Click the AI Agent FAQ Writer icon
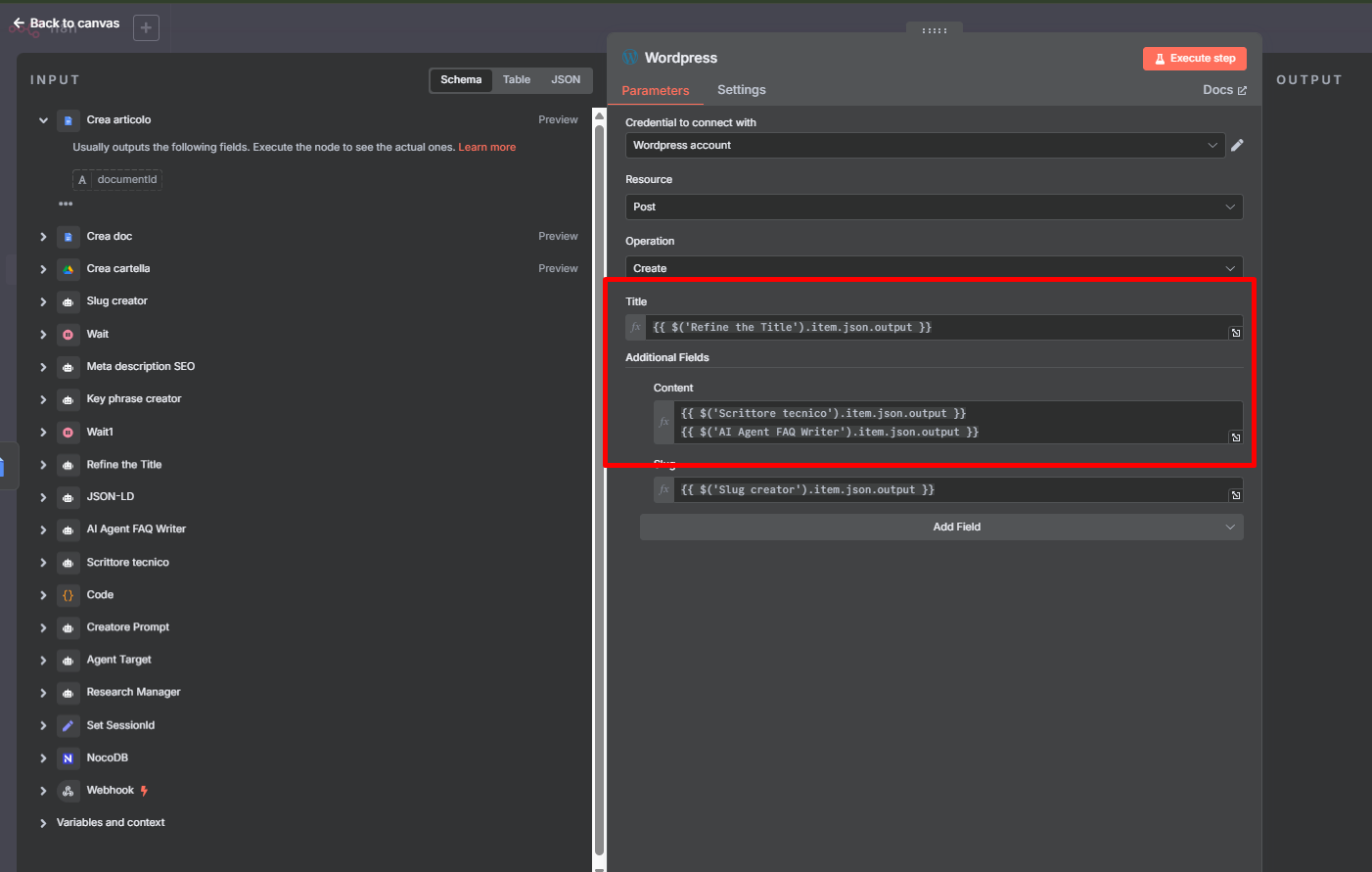Screen dimensions: 1372x872 (68, 529)
